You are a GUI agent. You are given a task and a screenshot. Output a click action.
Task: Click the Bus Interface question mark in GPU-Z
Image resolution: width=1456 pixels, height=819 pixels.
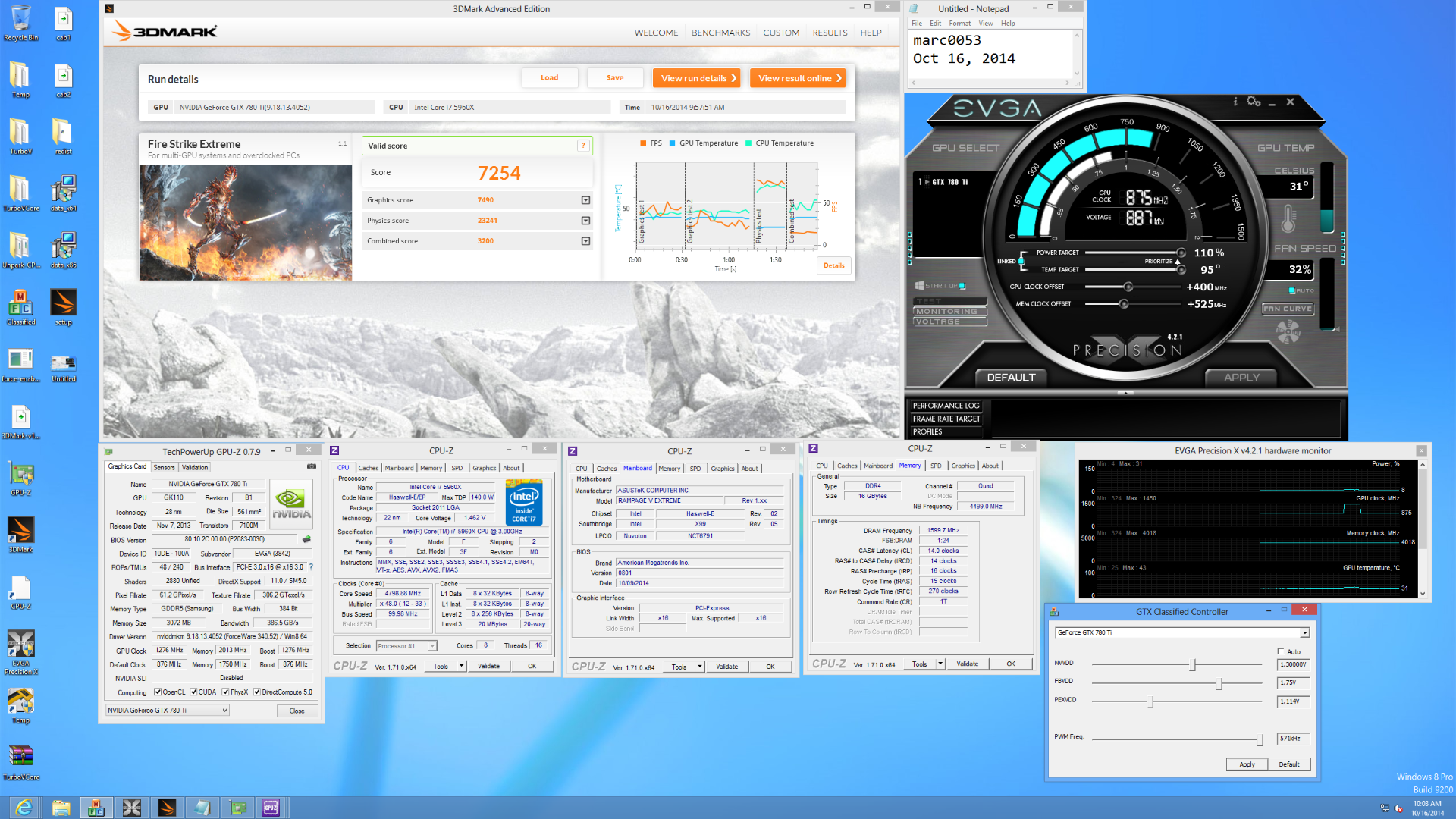[311, 566]
